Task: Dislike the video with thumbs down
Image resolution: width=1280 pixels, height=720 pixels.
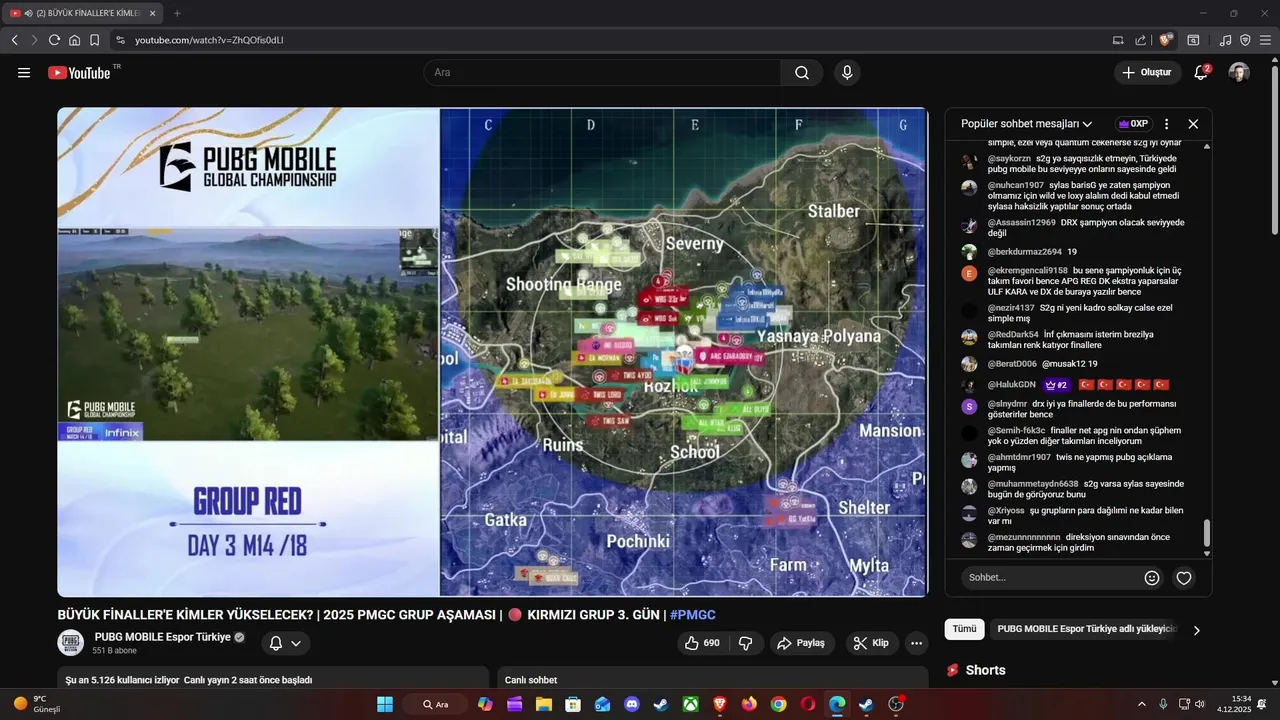Action: click(x=746, y=643)
